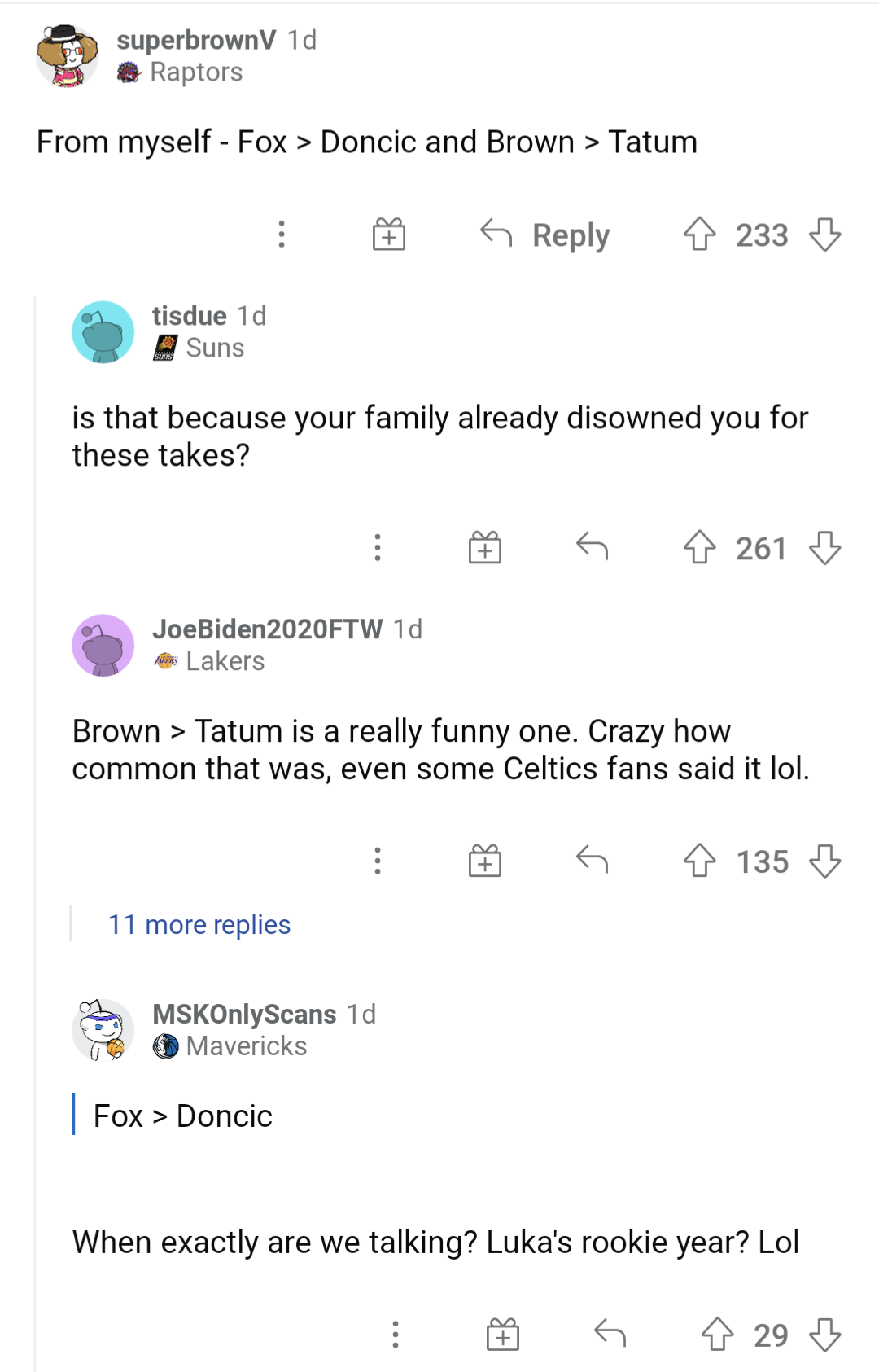Click the Mavericks flair icon next to MSKOnlyScans
Viewport: 879px width, 1372px height.
coord(165,1046)
